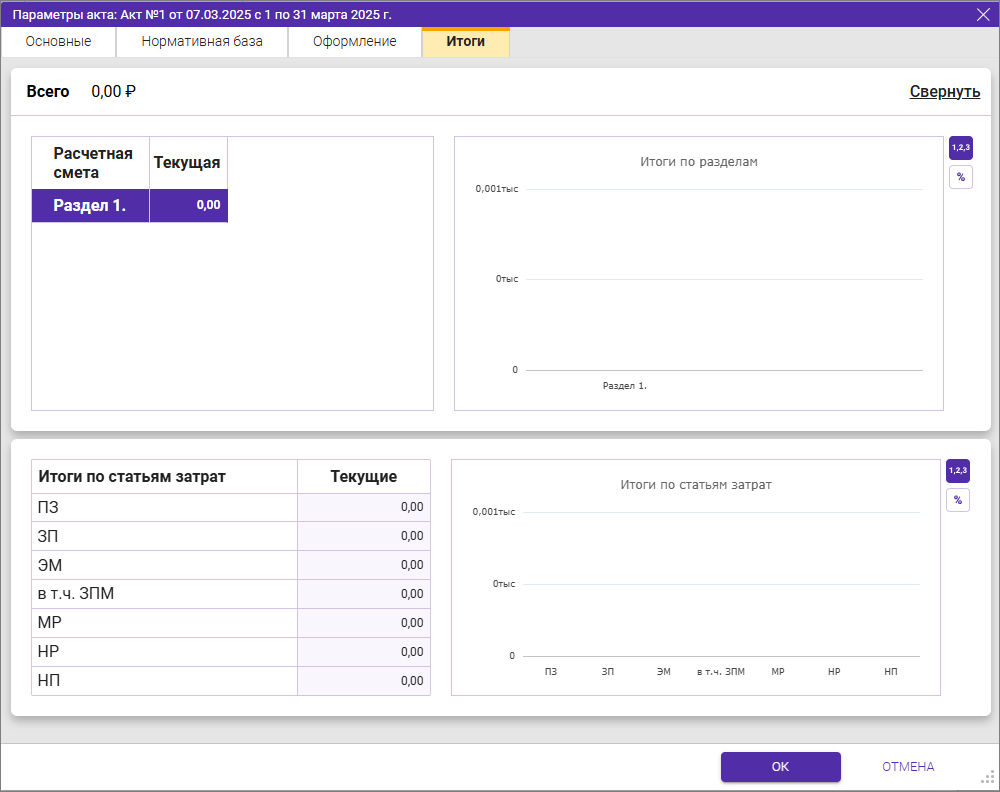This screenshot has height=792, width=1000.
Task: Open the Основные tab
Action: (x=58, y=42)
